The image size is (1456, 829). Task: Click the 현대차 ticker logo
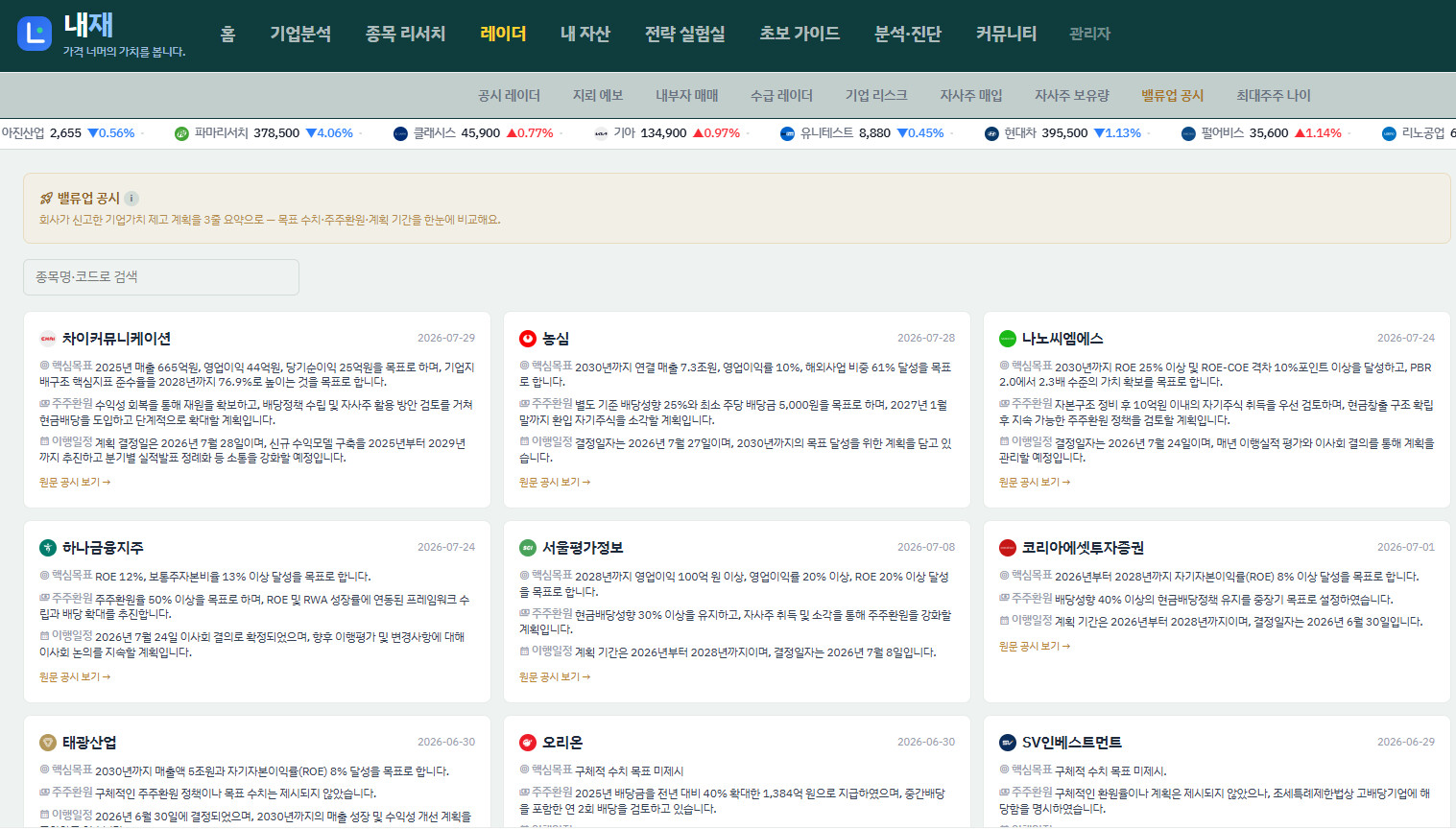[x=991, y=133]
